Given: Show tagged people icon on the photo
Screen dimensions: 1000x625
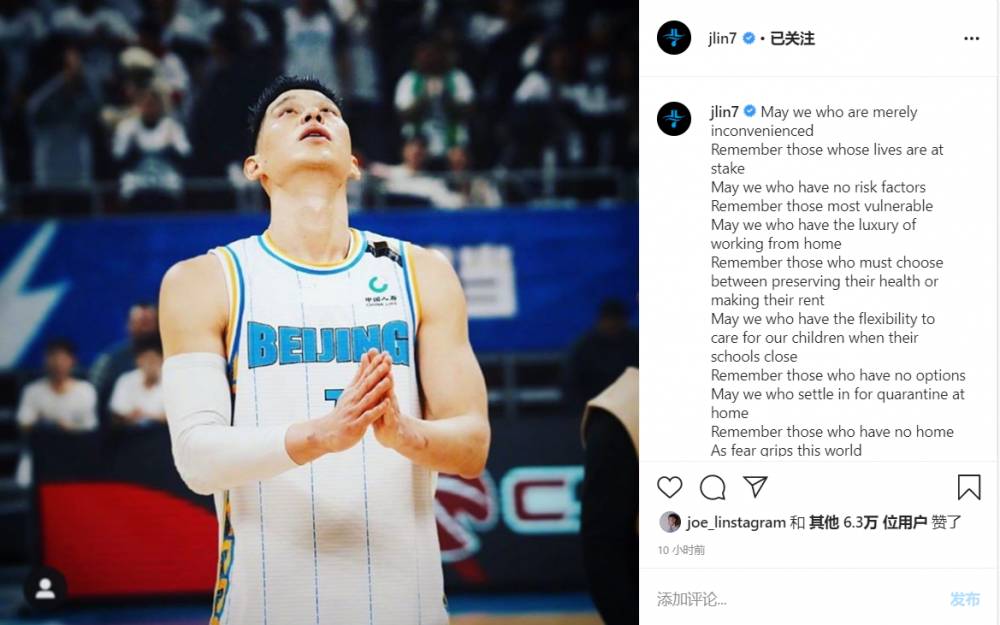Looking at the screenshot, I should click(x=45, y=588).
